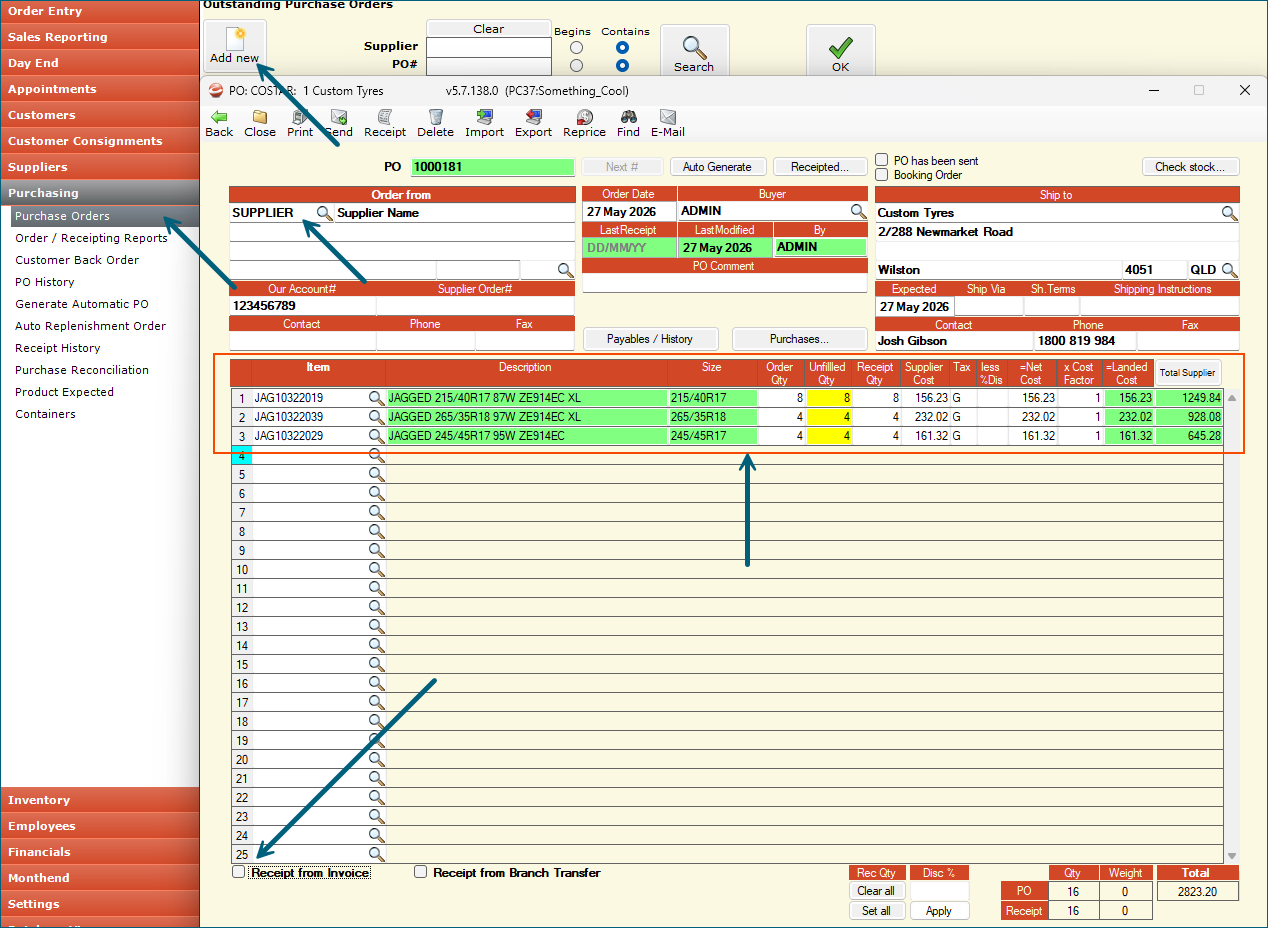The height and width of the screenshot is (928, 1268).
Task: Click the Close folder toolbar icon
Action: [x=260, y=123]
